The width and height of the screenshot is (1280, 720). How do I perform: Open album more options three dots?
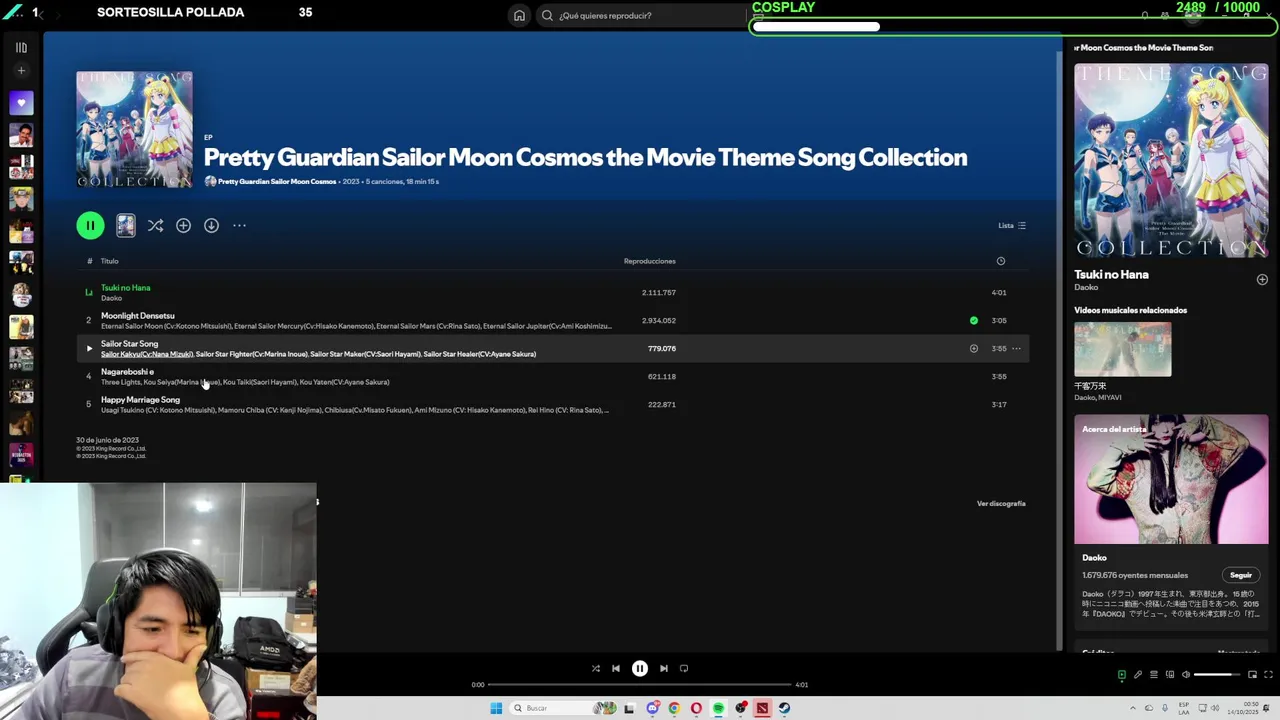click(x=239, y=226)
